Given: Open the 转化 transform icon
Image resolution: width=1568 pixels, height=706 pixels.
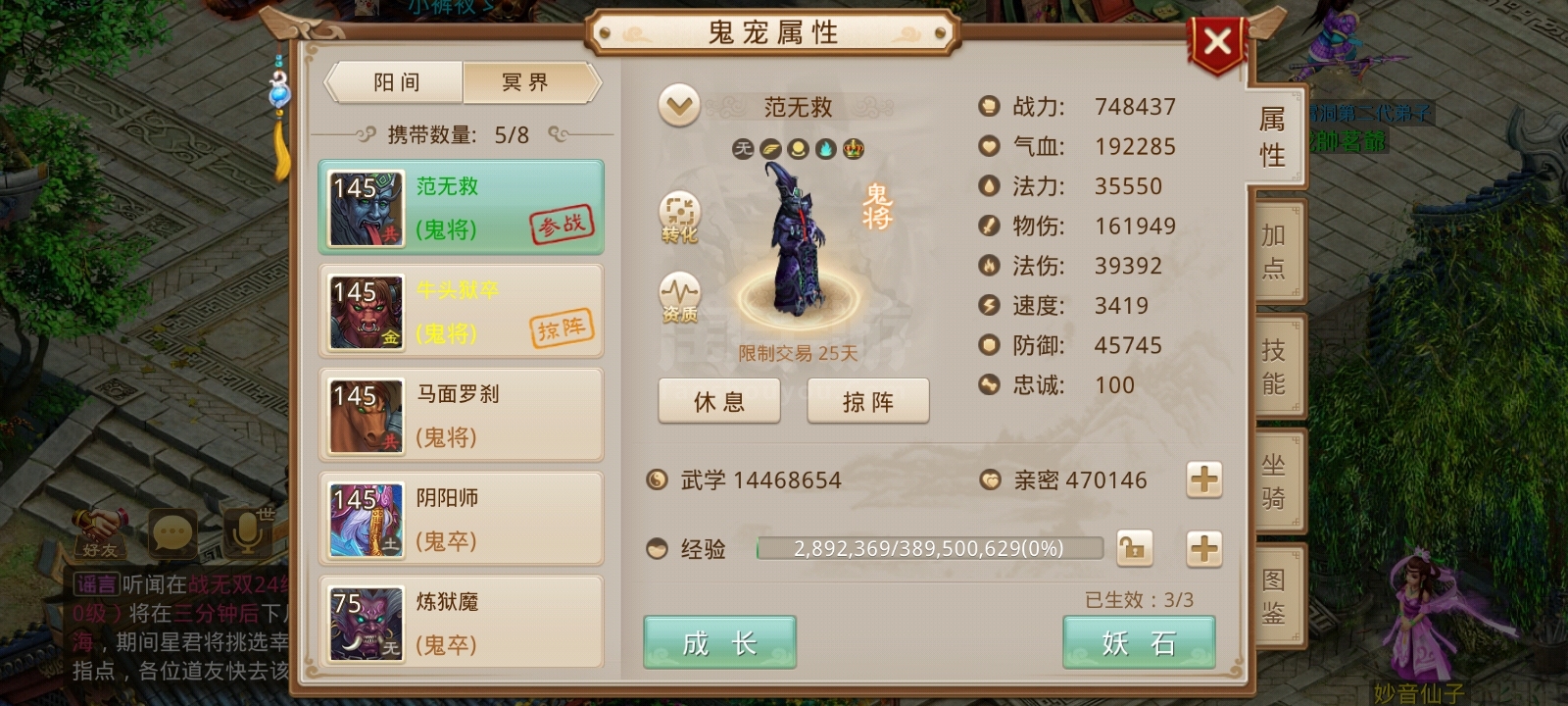Looking at the screenshot, I should pyautogui.click(x=679, y=217).
